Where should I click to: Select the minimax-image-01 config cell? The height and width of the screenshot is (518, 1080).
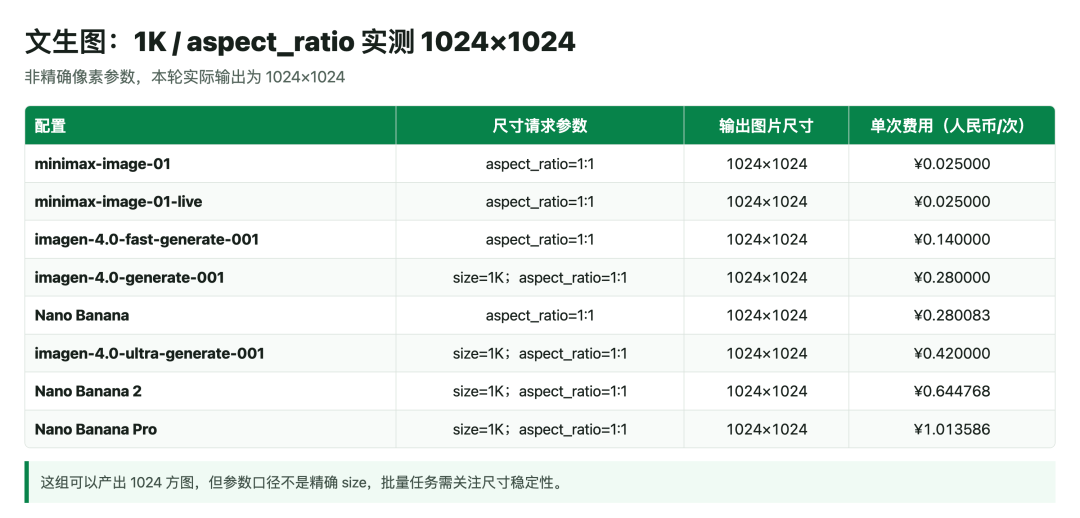[x=210, y=164]
